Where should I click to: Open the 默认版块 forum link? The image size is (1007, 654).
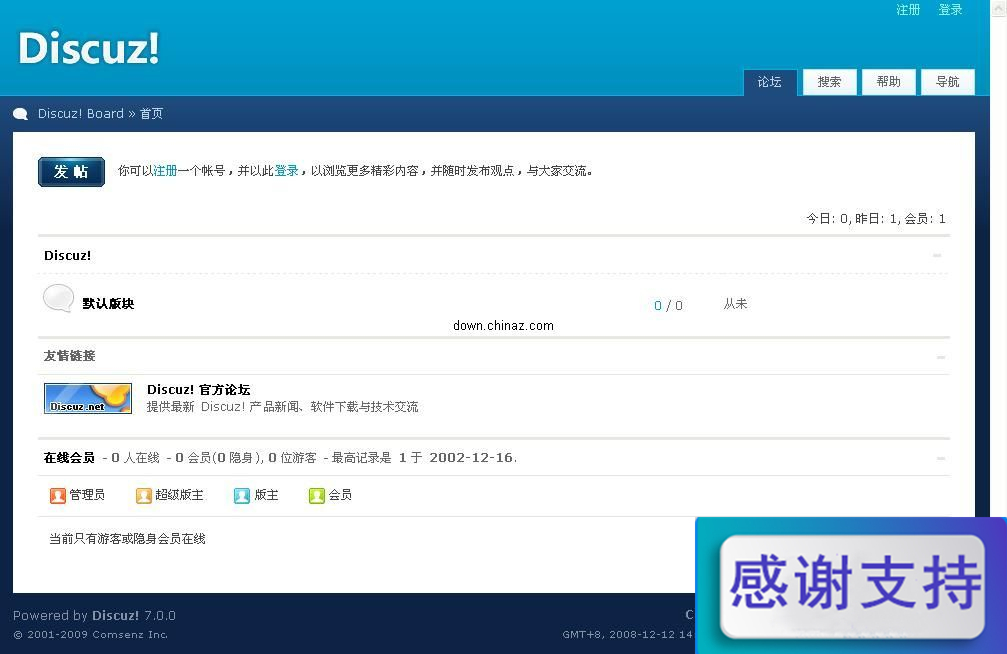[x=108, y=304]
